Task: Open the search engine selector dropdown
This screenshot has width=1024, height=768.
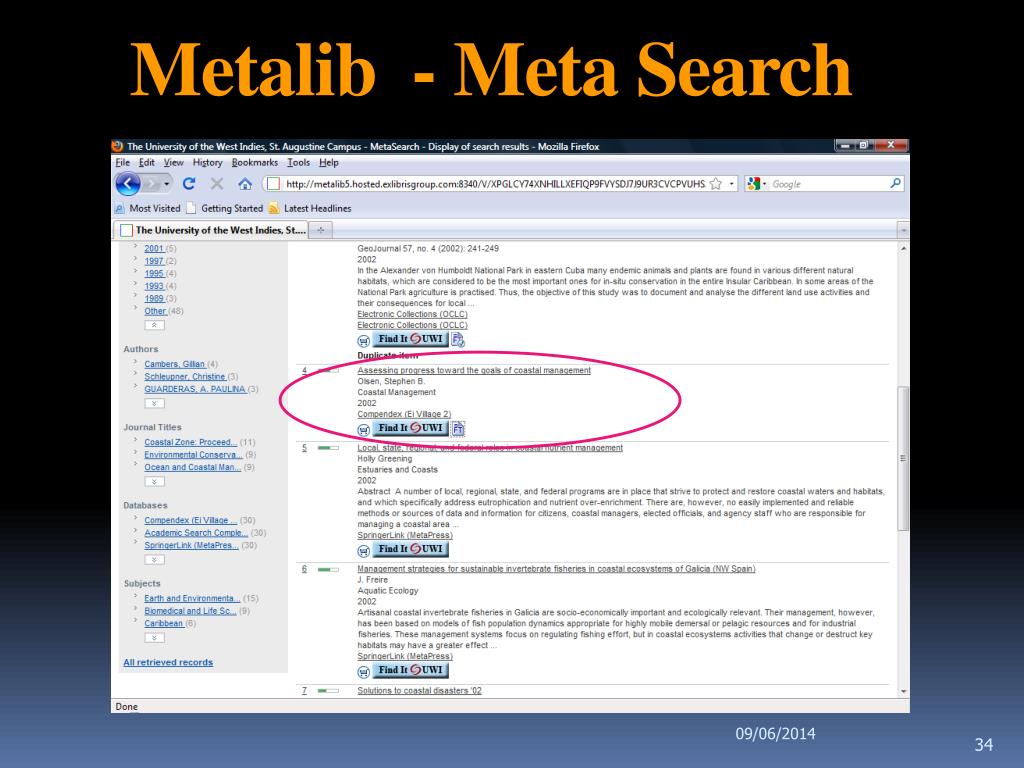Action: [756, 184]
